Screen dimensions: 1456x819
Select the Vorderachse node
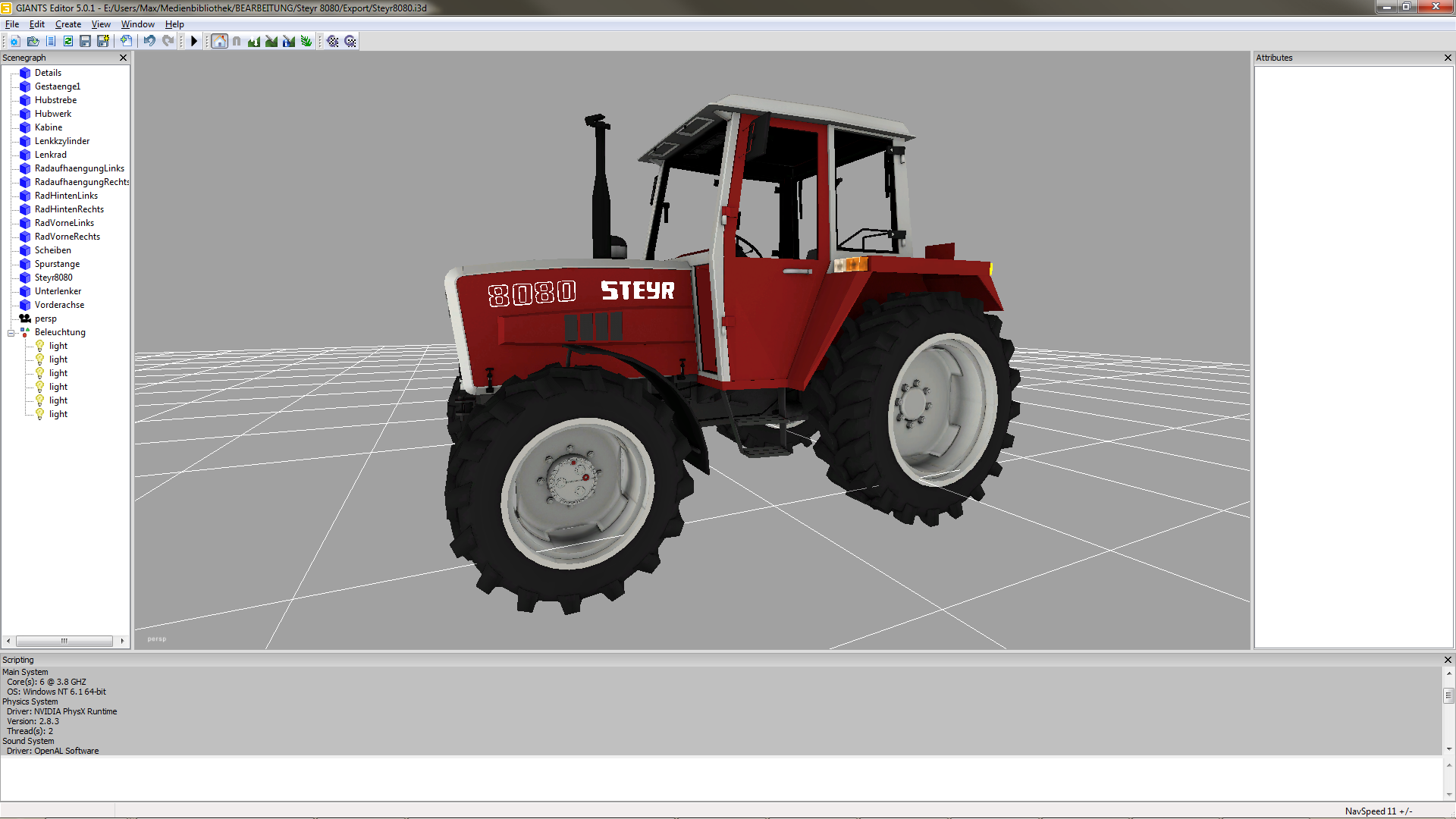pos(59,305)
